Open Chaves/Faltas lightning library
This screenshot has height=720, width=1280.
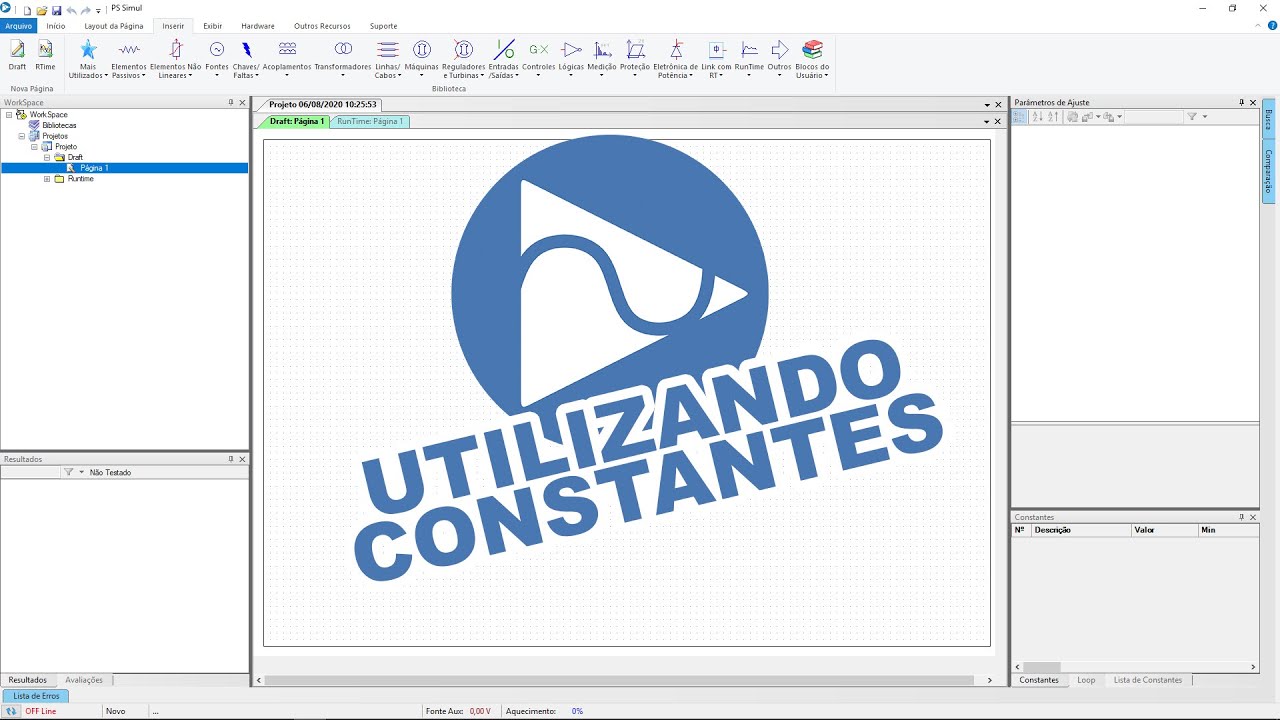(246, 59)
